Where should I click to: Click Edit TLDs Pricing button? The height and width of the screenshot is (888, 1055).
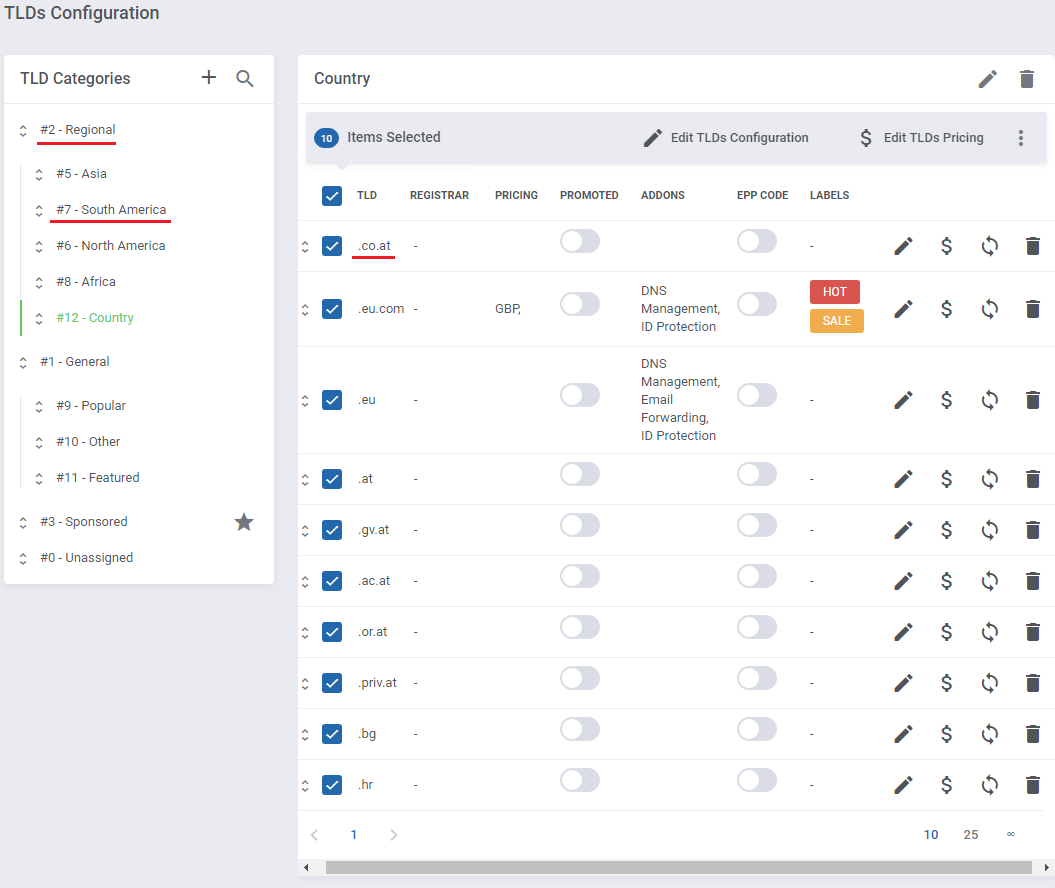coord(922,138)
